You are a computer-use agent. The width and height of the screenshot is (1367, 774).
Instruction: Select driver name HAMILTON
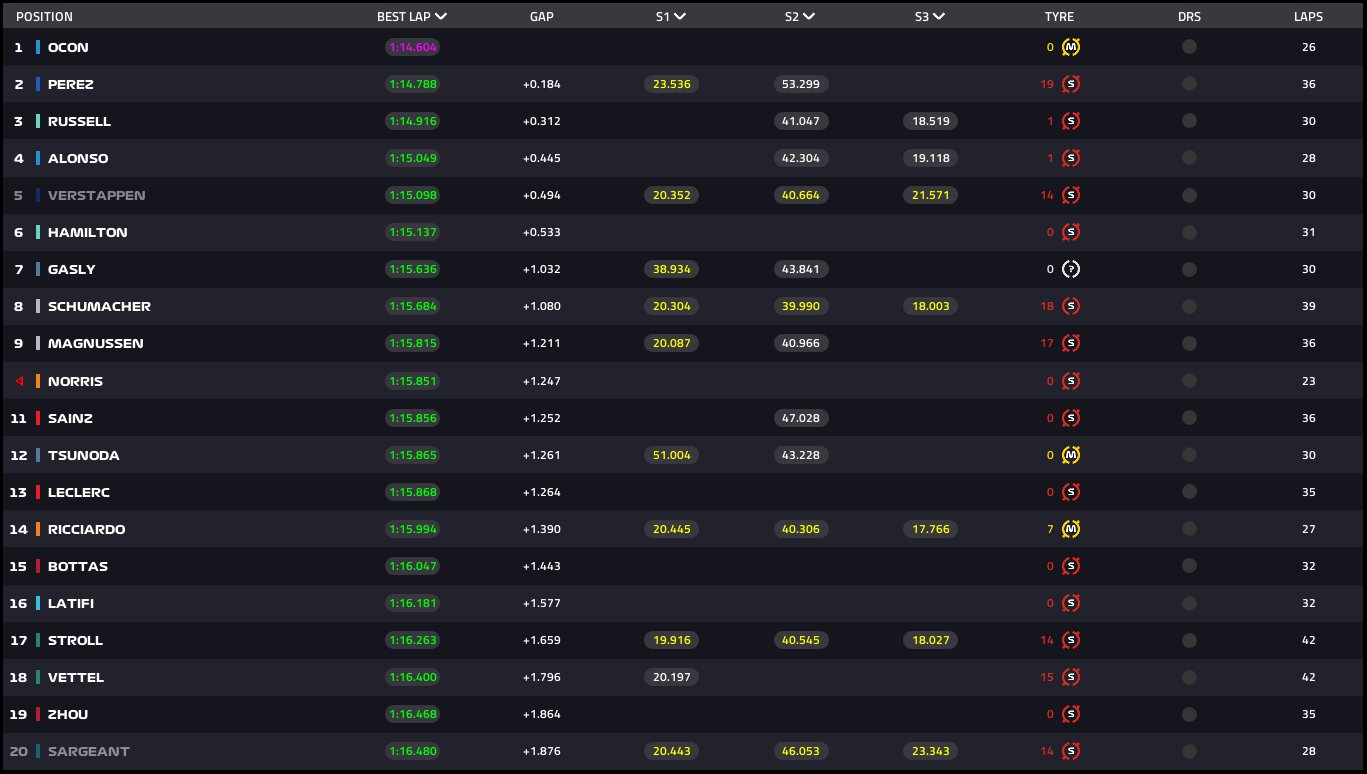(x=88, y=232)
